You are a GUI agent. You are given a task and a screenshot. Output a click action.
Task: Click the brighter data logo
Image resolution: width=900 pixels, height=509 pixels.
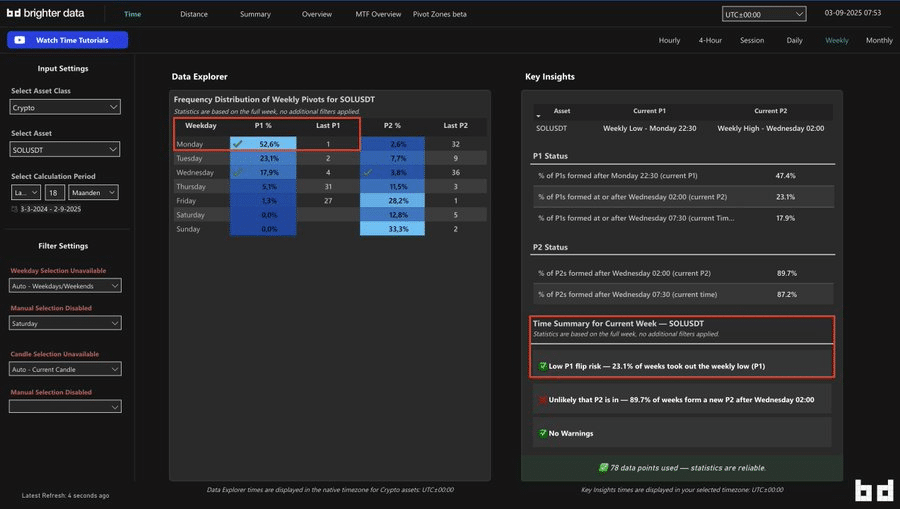[47, 14]
